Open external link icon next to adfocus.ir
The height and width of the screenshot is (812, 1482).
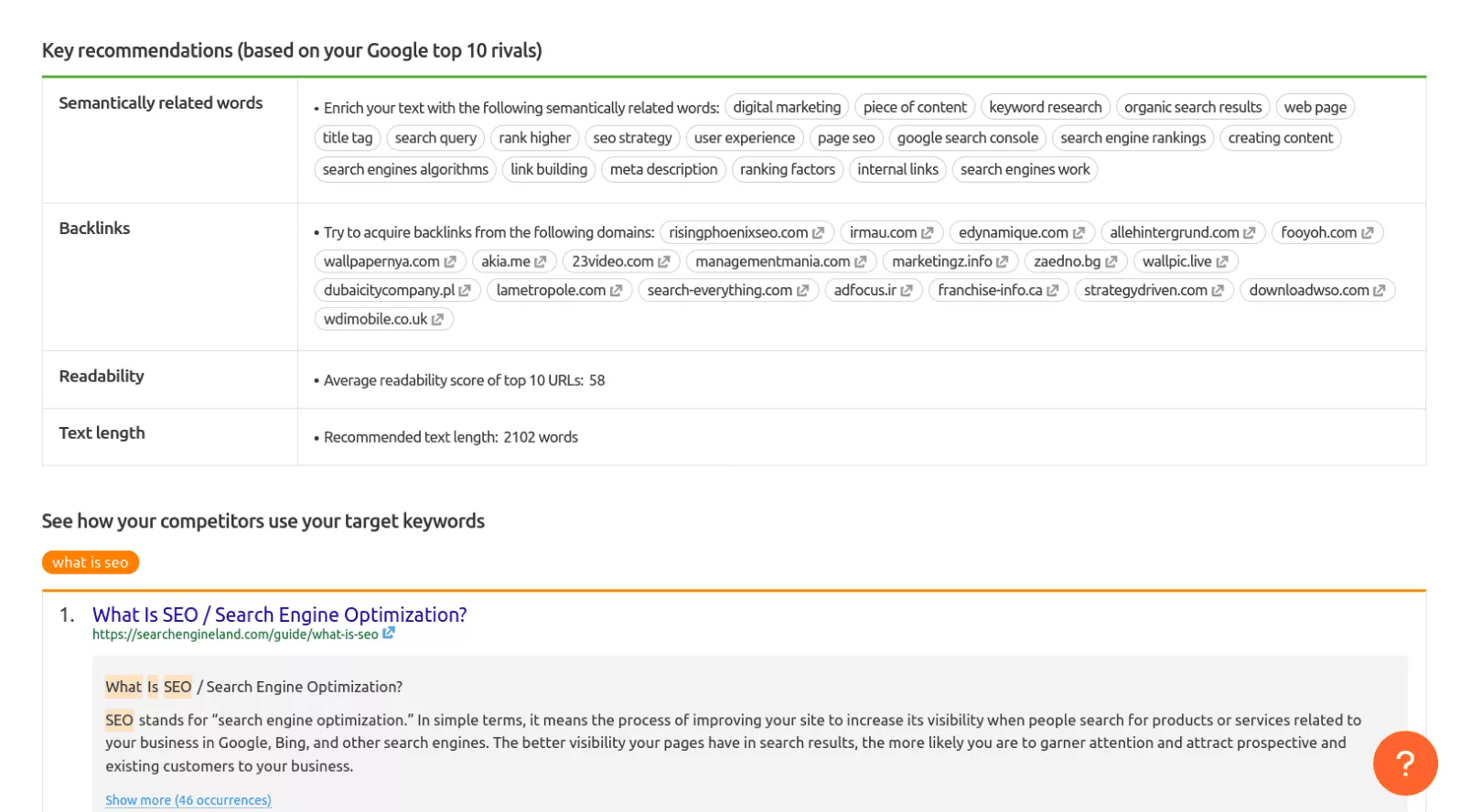click(x=907, y=291)
